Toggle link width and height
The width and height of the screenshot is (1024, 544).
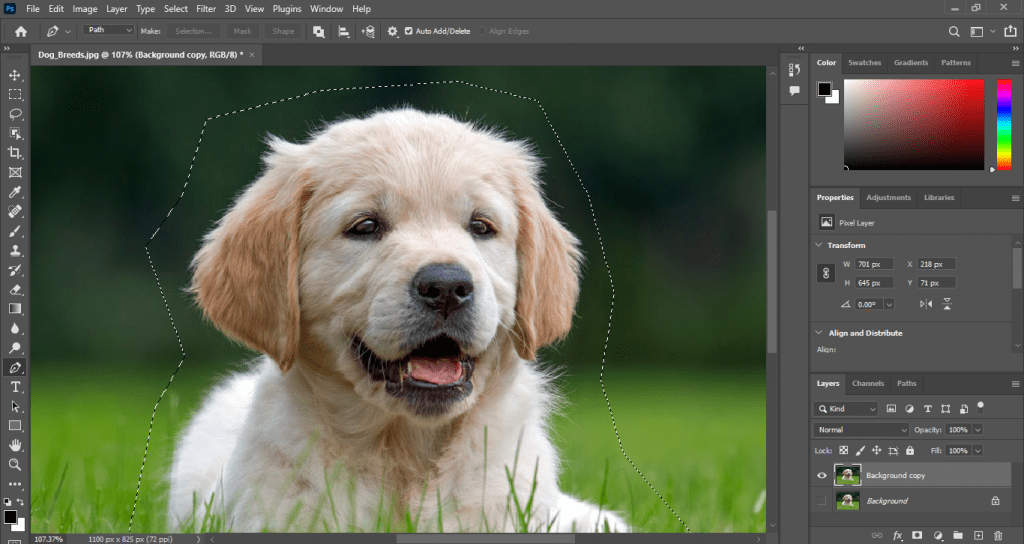[x=826, y=273]
